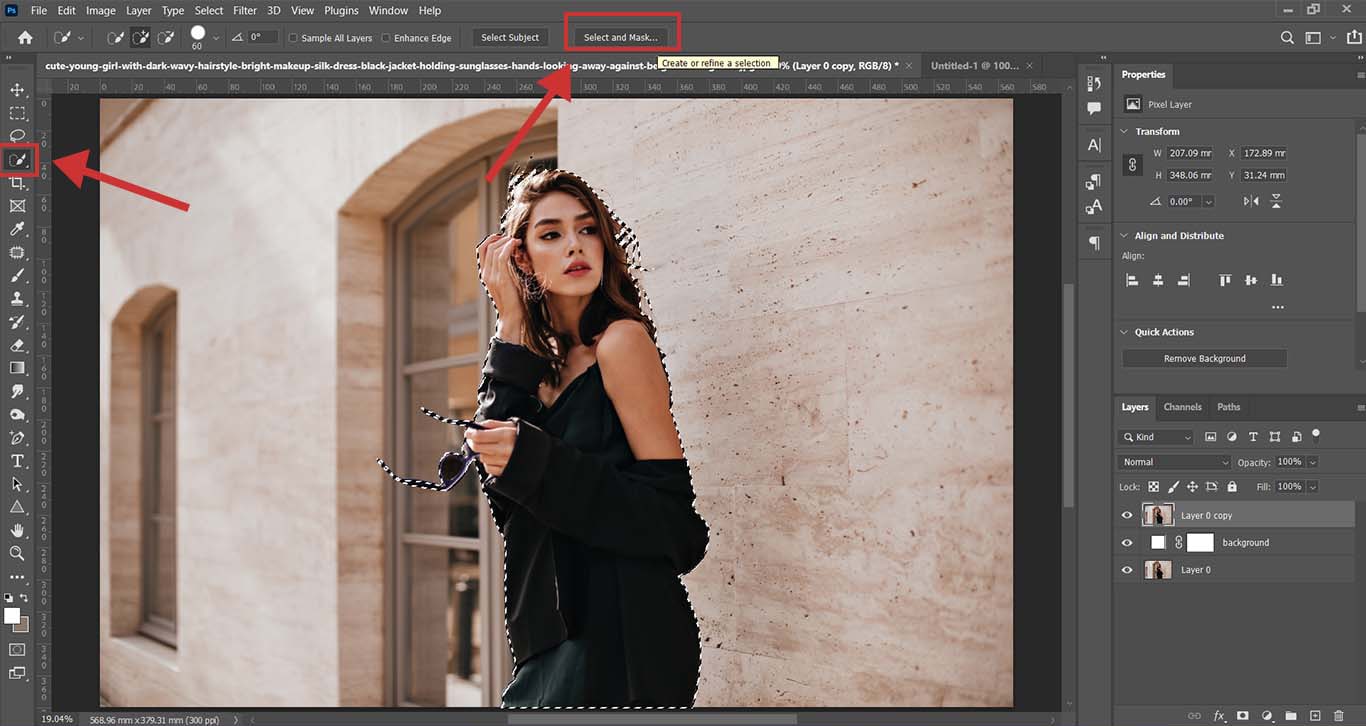Switch to the Paths tab
This screenshot has width=1366, height=726.
click(1229, 407)
